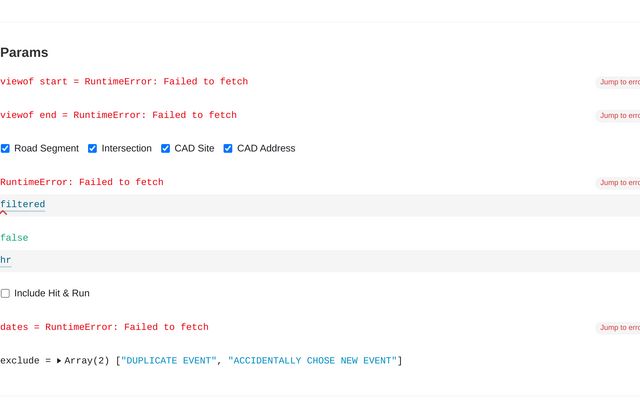Jump to error beside the filtered cell's RuntimeError

618,183
